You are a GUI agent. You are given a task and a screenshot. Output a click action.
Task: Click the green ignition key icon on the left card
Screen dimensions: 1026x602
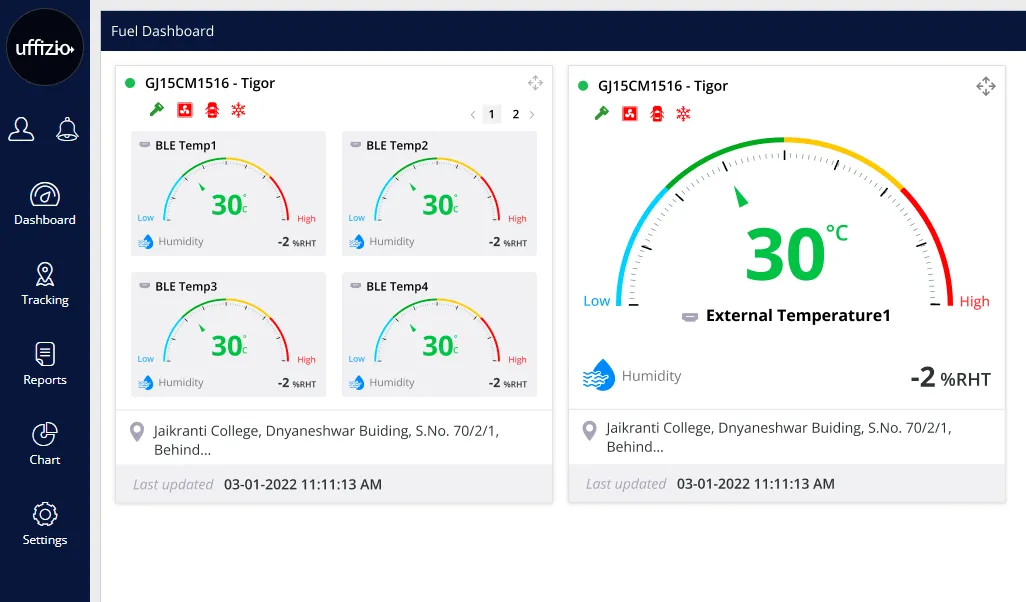tap(155, 110)
